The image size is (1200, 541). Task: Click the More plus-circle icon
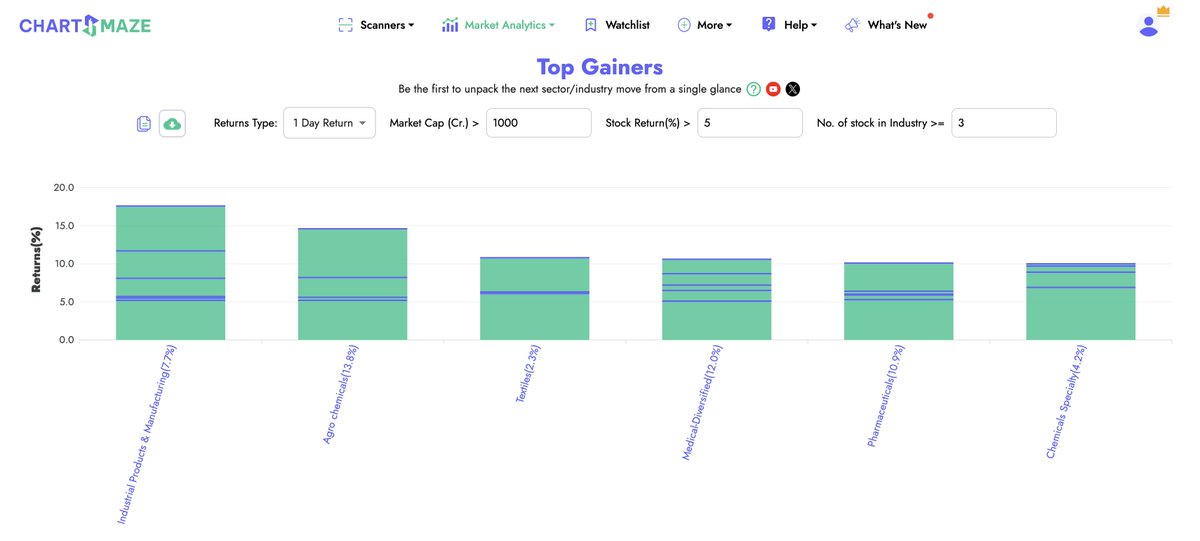(684, 25)
